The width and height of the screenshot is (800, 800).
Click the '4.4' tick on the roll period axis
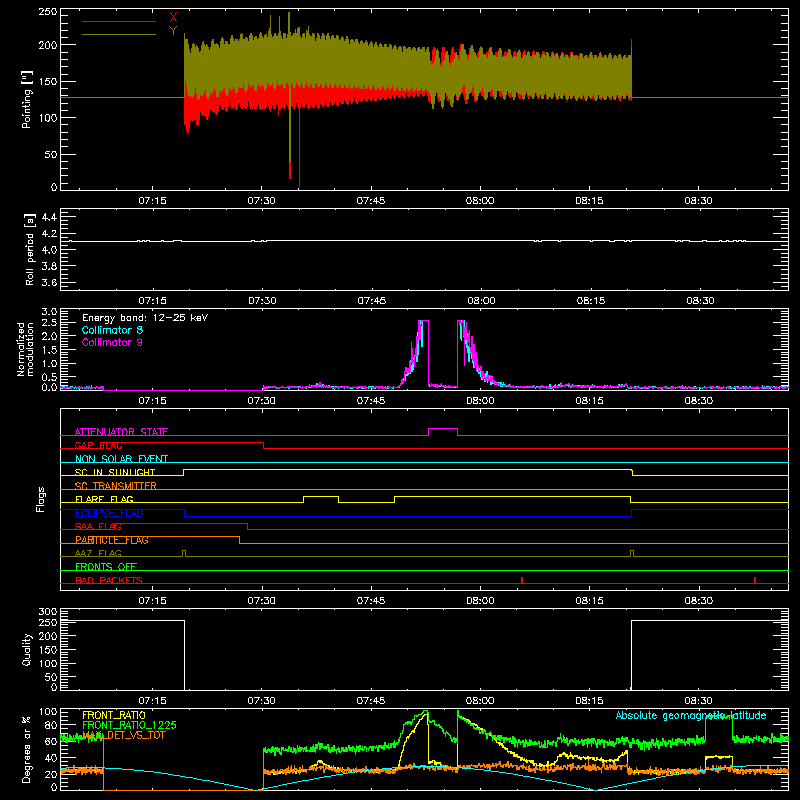tap(49, 218)
